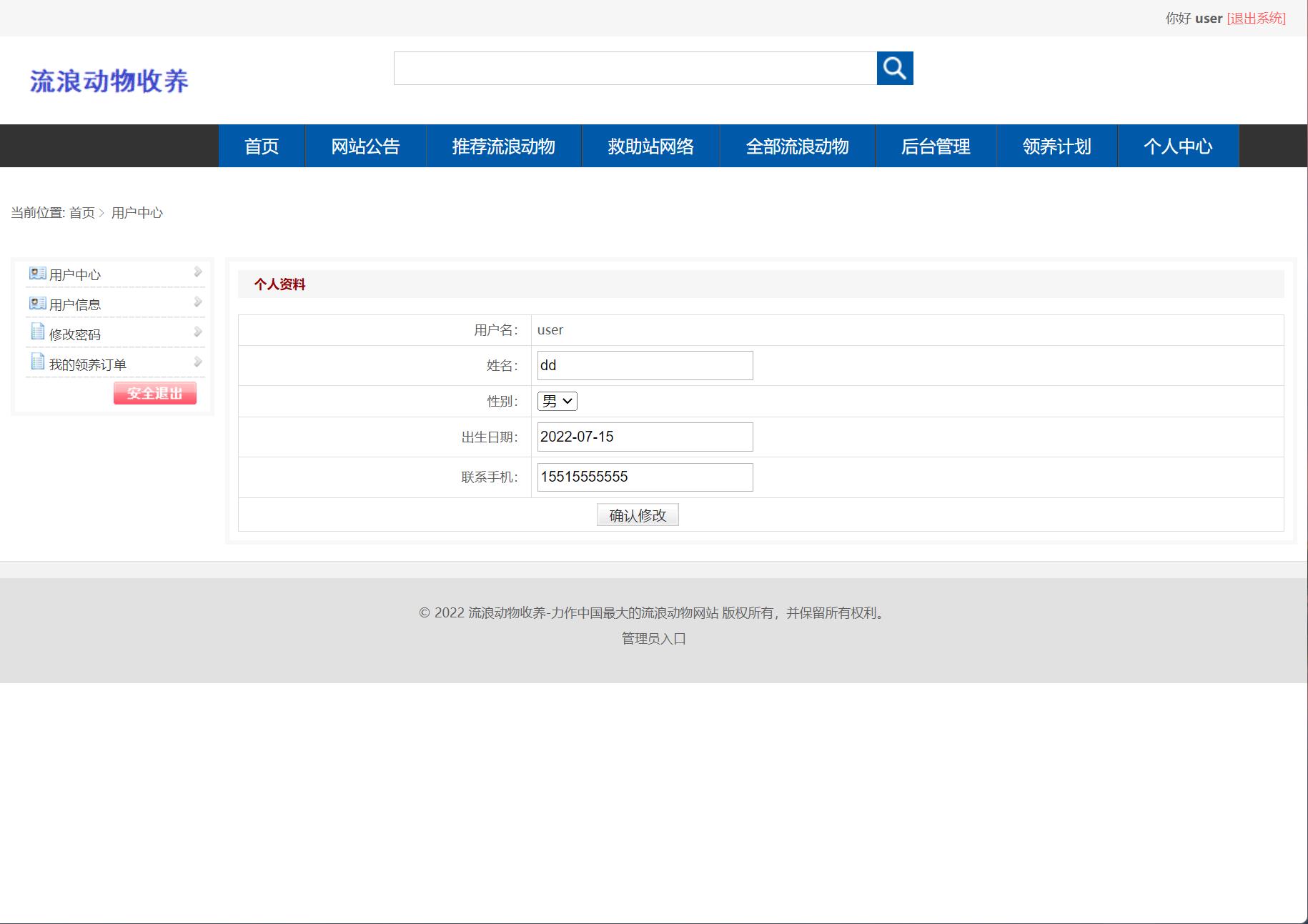Go to 后台管理 page

tap(936, 146)
